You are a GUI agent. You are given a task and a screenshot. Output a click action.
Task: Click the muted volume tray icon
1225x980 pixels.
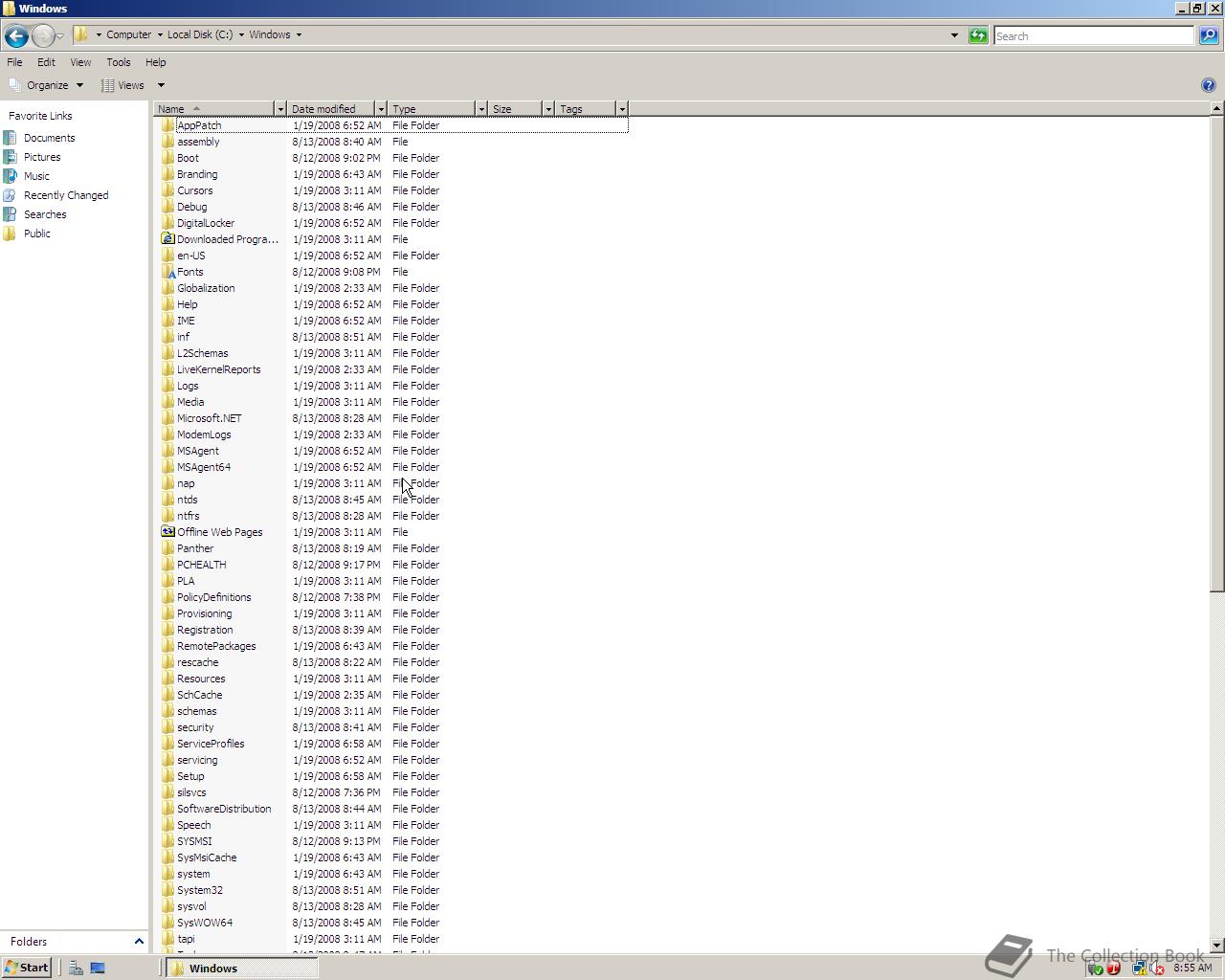click(1156, 969)
